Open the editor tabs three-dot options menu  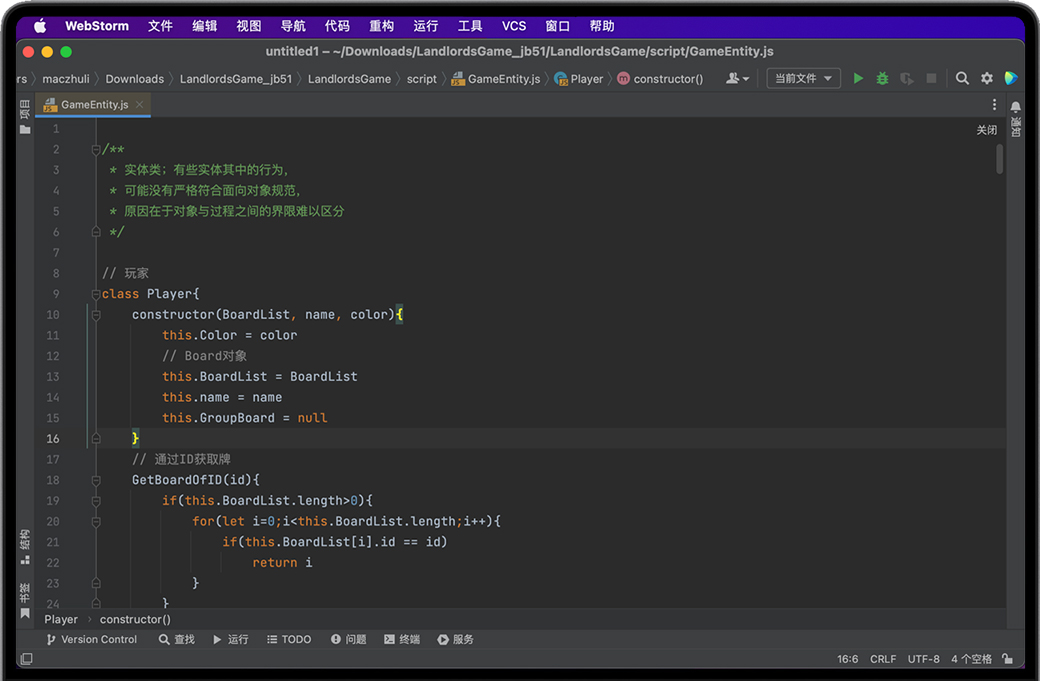click(994, 104)
